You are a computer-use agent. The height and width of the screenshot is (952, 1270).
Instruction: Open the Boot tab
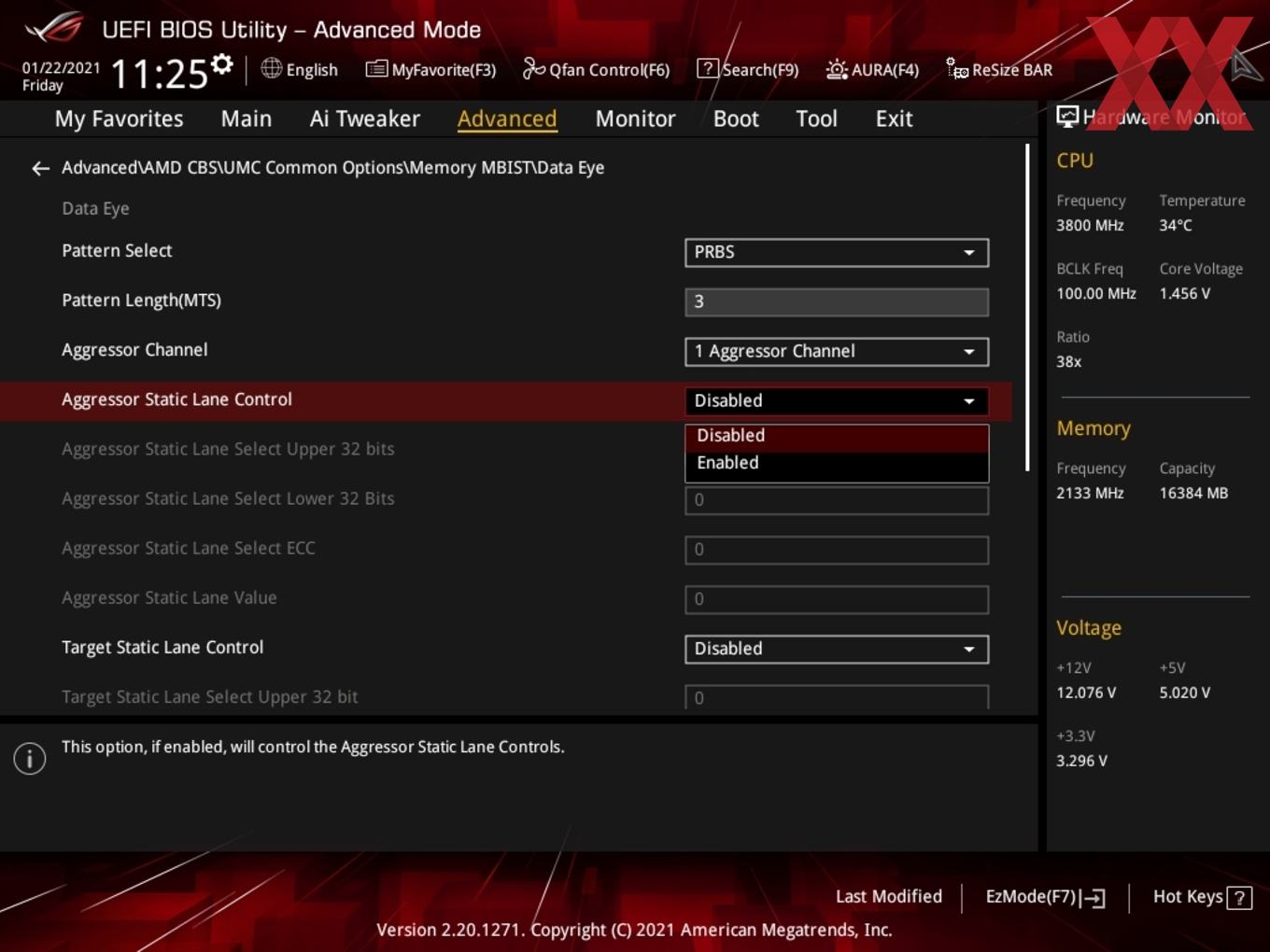tap(736, 119)
